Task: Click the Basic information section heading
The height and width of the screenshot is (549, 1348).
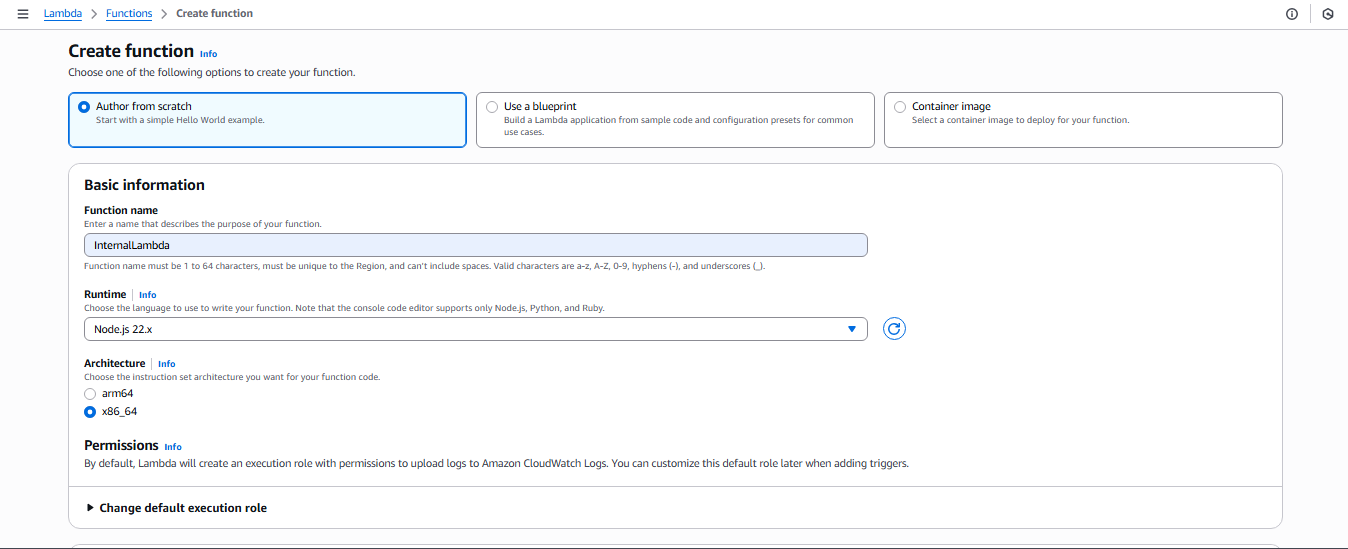Action: coord(144,185)
